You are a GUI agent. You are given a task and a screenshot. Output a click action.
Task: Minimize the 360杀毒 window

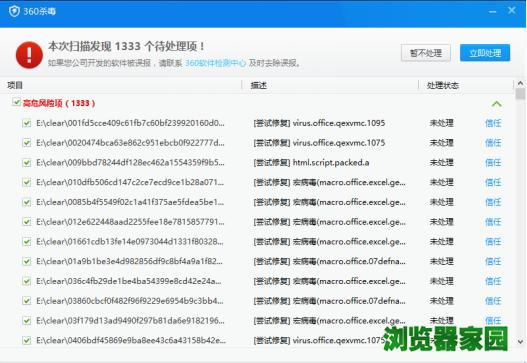pyautogui.click(x=493, y=12)
